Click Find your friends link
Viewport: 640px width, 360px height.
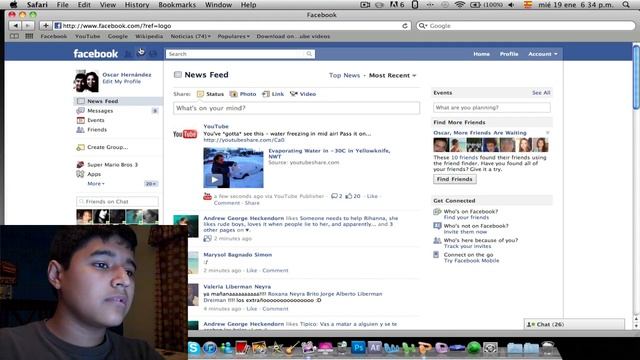coord(466,218)
